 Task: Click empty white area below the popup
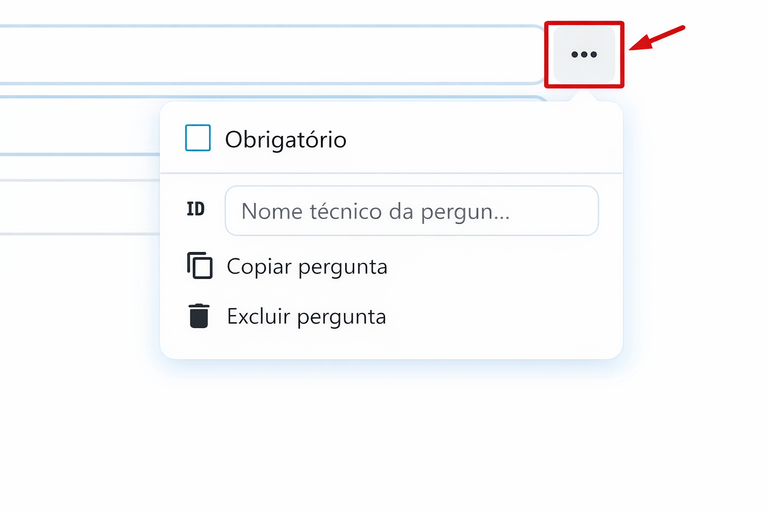coord(390,440)
